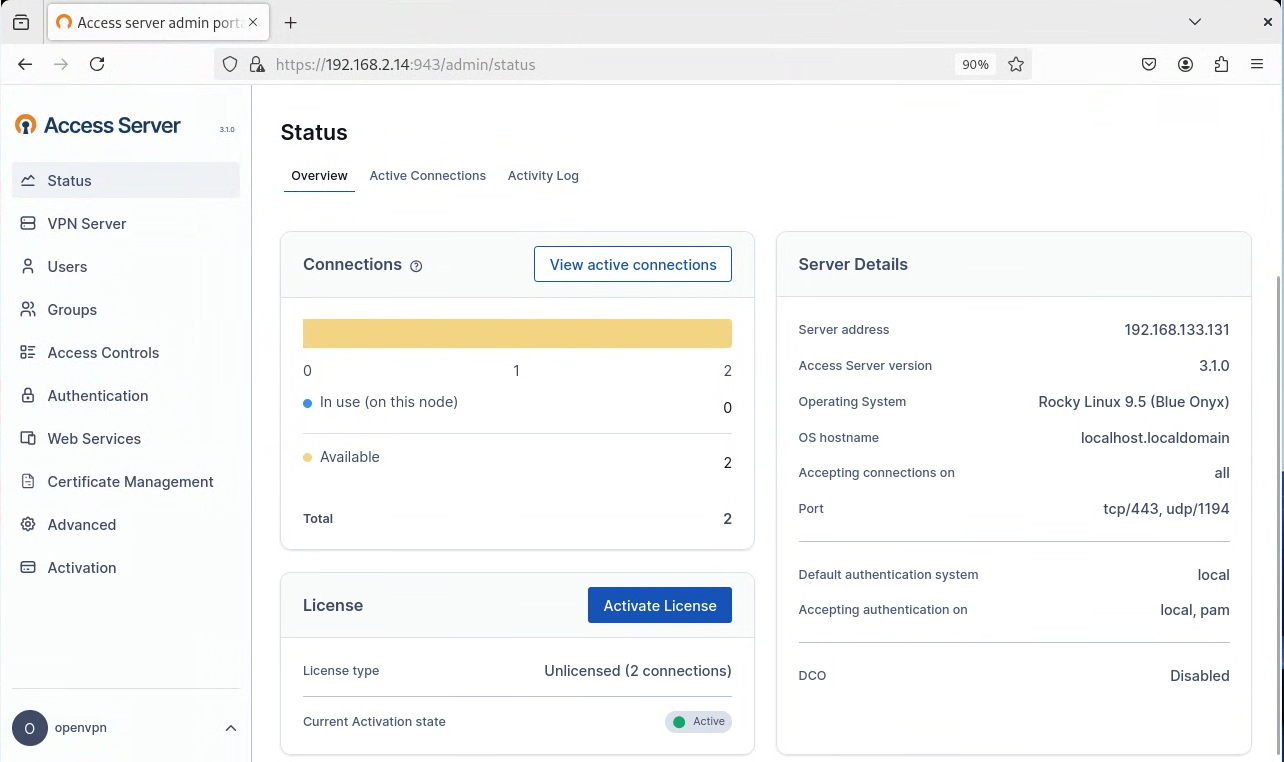Click the Rocky Linux 9.5 (Blue Onyx) value

click(x=1134, y=402)
